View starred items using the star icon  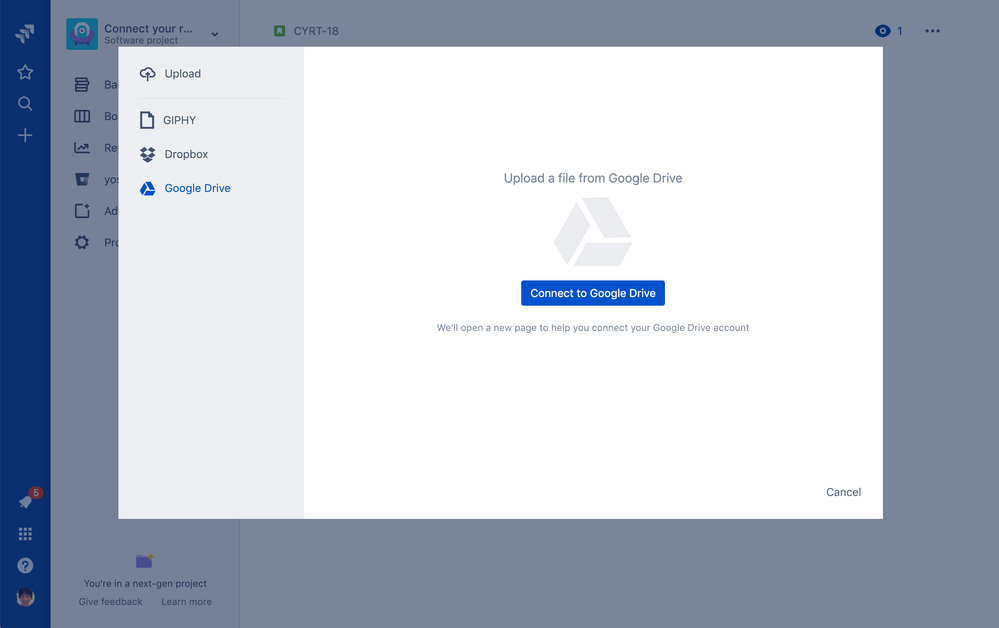24,71
